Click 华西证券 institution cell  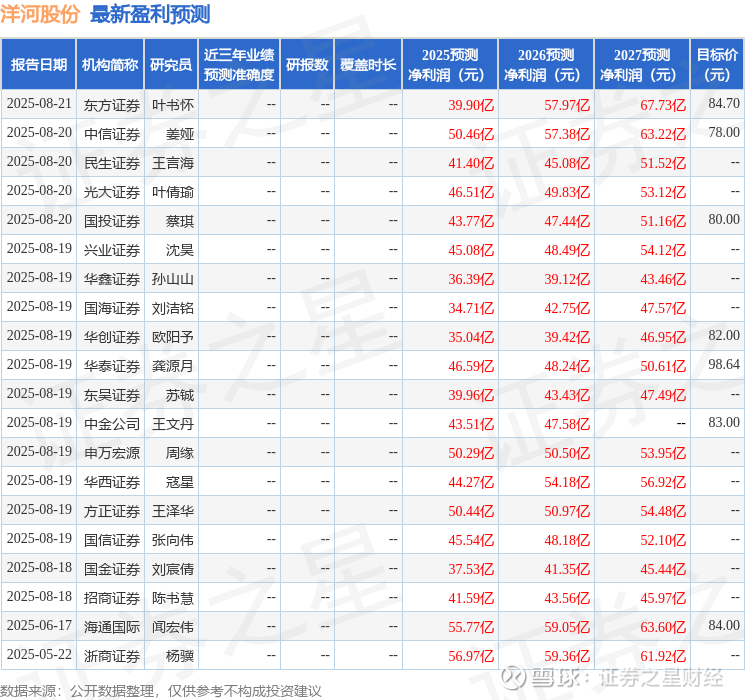pyautogui.click(x=112, y=482)
